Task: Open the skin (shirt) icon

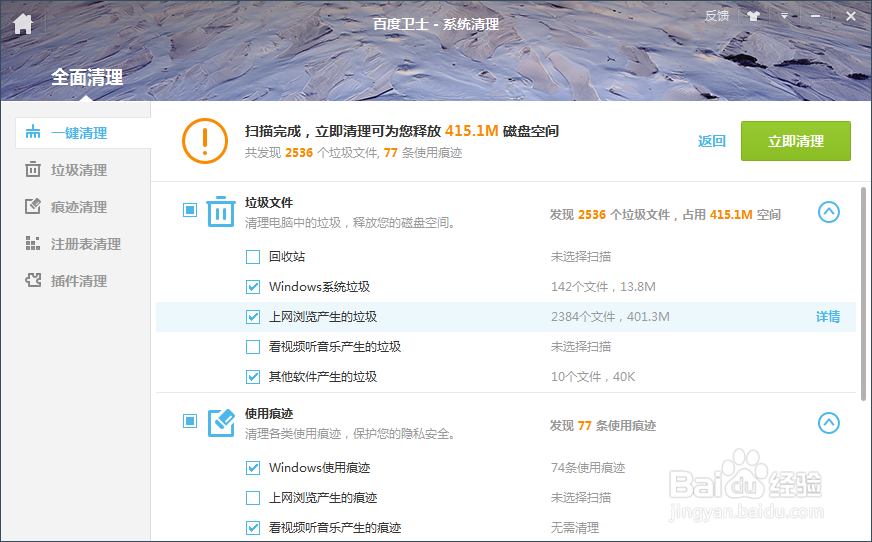Action: pyautogui.click(x=753, y=16)
